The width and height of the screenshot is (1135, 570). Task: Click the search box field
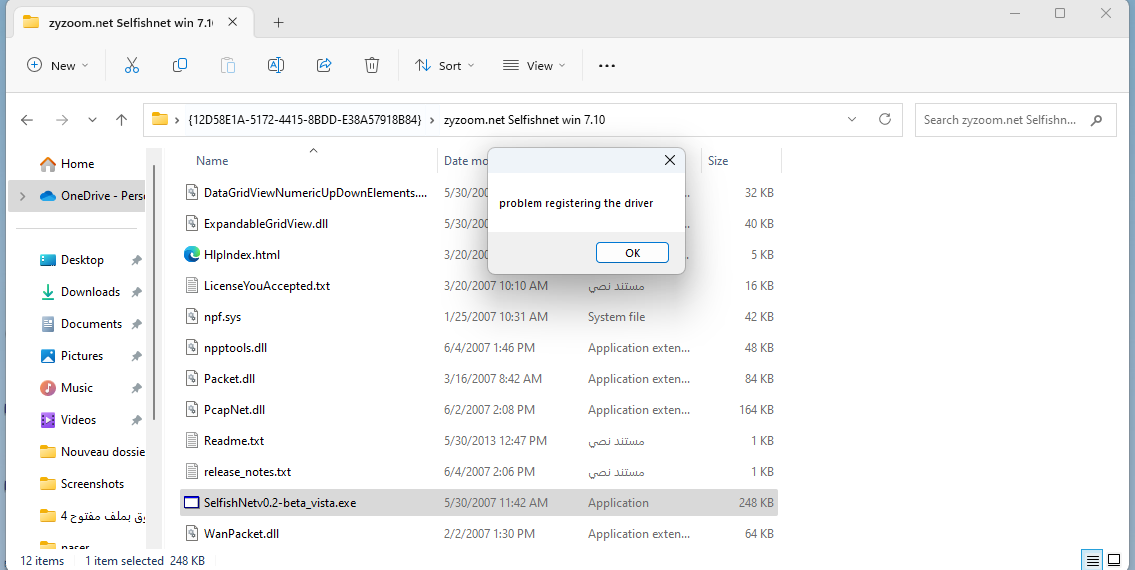click(1016, 120)
